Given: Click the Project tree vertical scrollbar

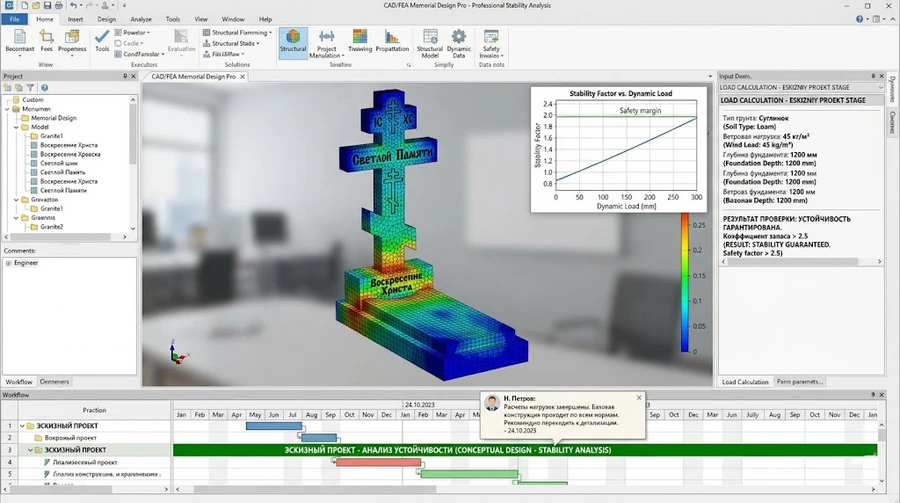Looking at the screenshot, I should pyautogui.click(x=133, y=164).
